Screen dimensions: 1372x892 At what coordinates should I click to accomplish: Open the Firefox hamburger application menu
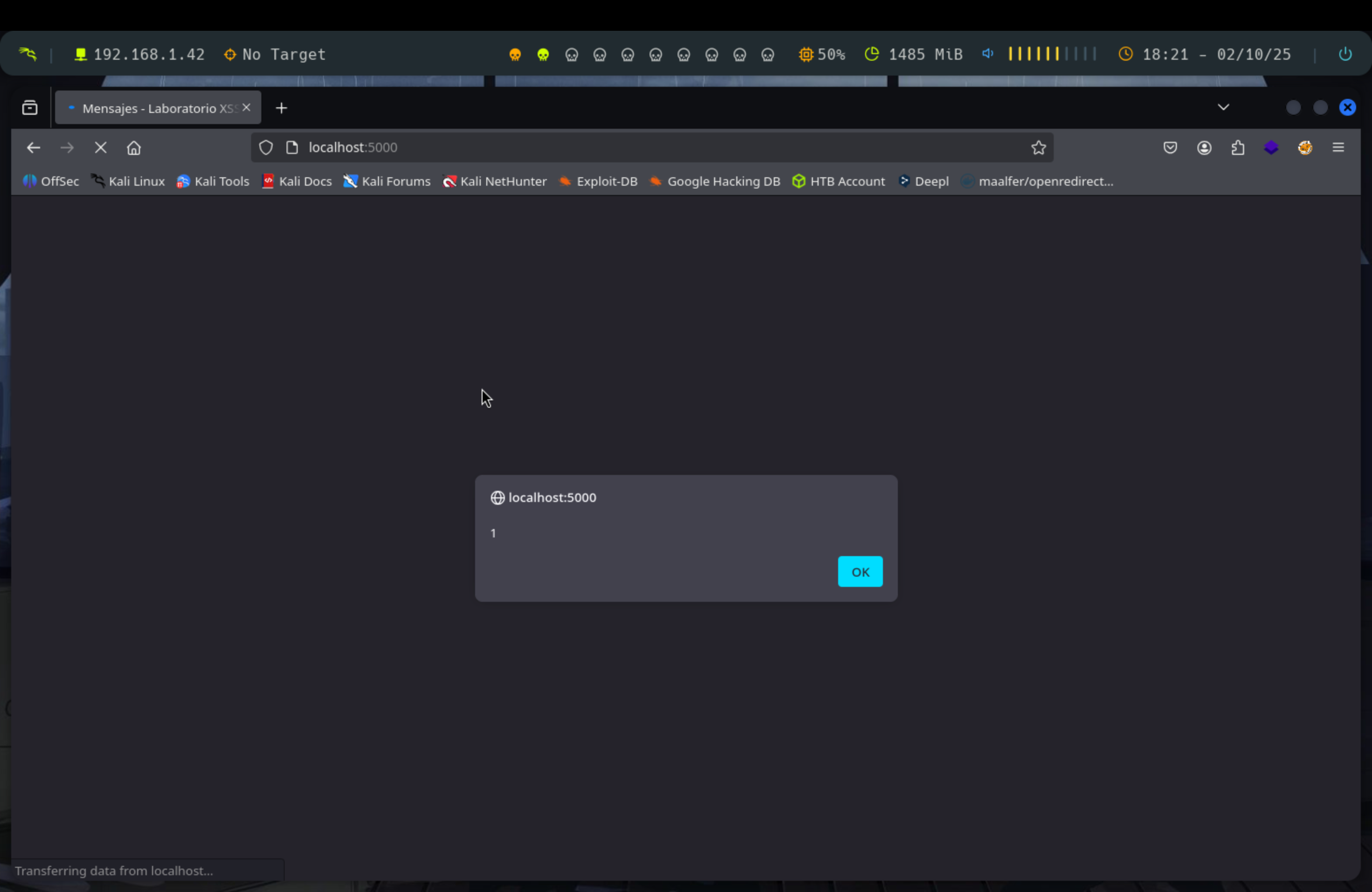[x=1338, y=148]
